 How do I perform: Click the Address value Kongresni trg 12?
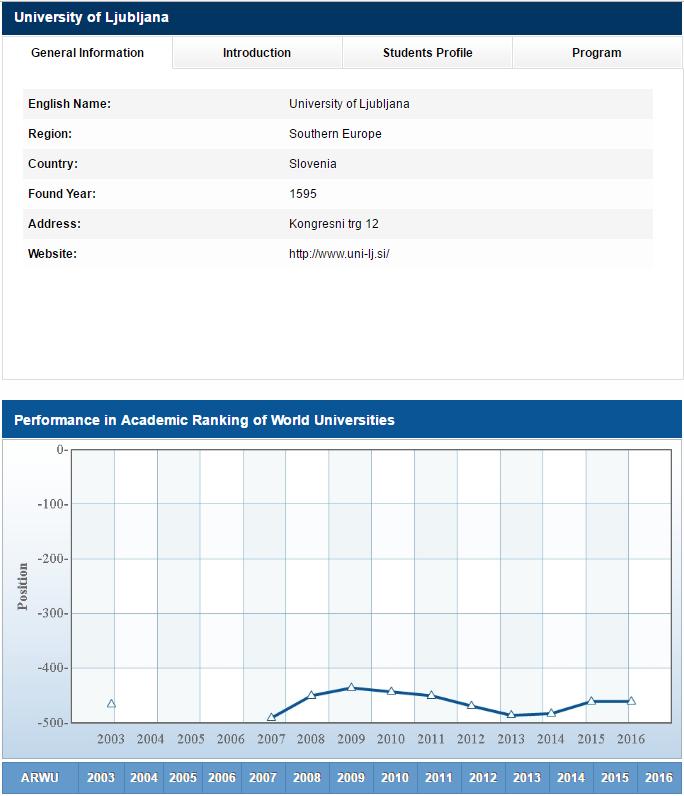click(334, 224)
